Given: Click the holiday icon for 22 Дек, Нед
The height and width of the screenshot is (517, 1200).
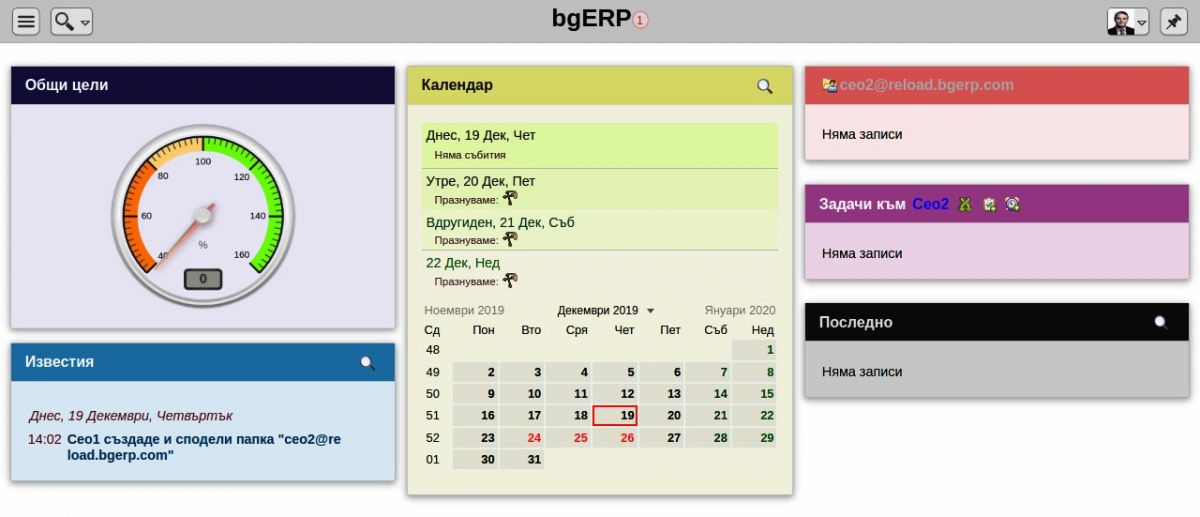Looking at the screenshot, I should (510, 280).
